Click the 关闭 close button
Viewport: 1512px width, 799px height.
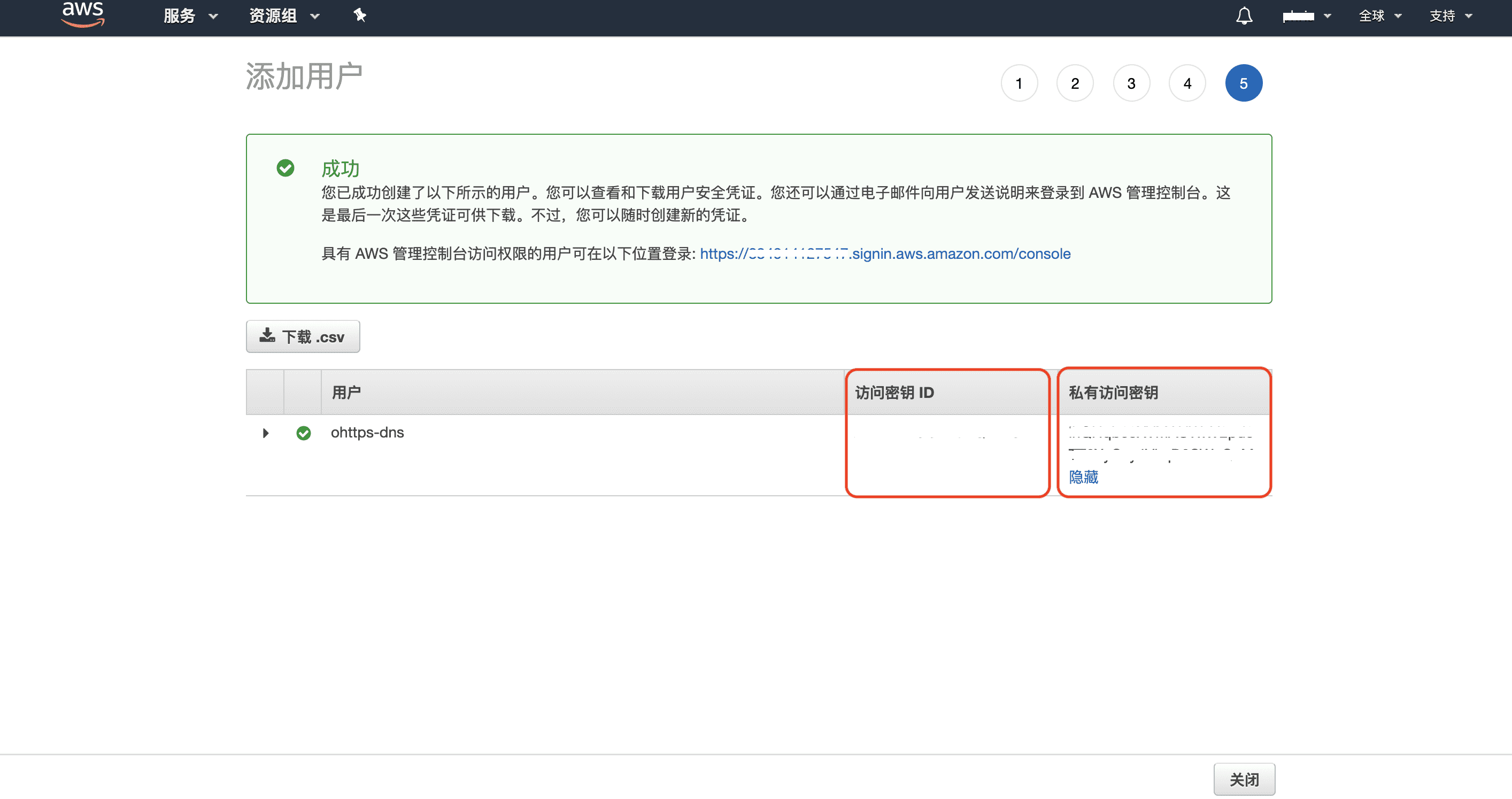coord(1244,779)
